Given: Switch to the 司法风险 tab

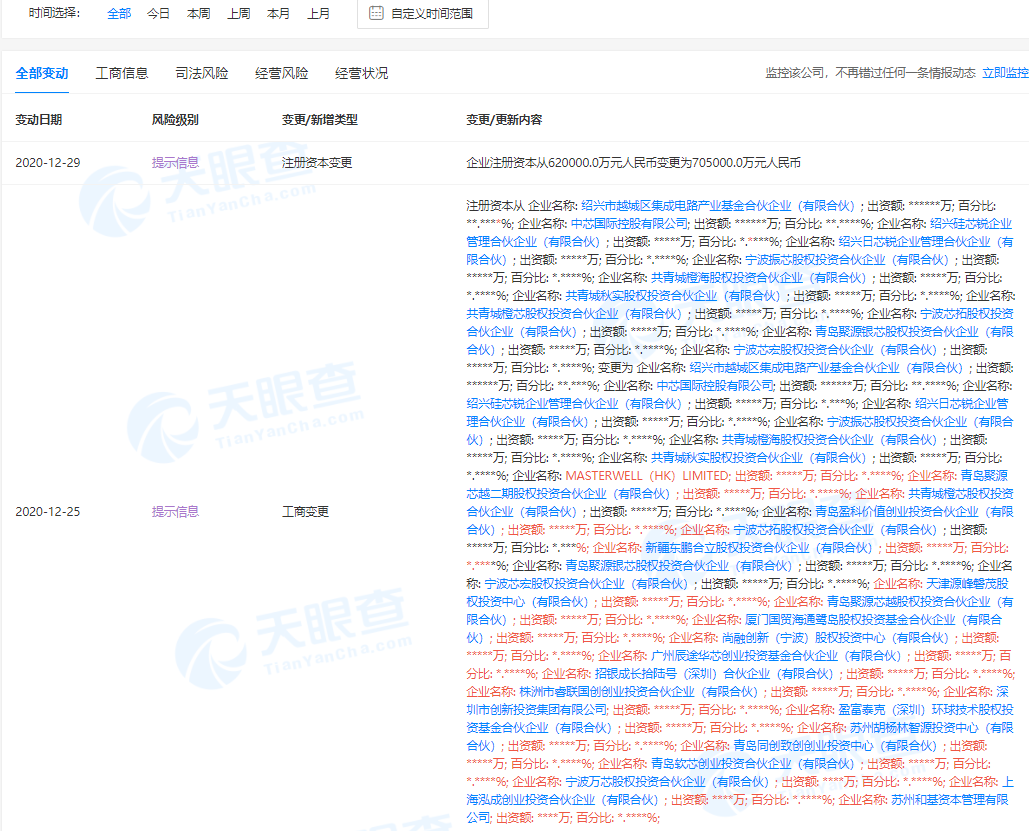Looking at the screenshot, I should pos(202,73).
